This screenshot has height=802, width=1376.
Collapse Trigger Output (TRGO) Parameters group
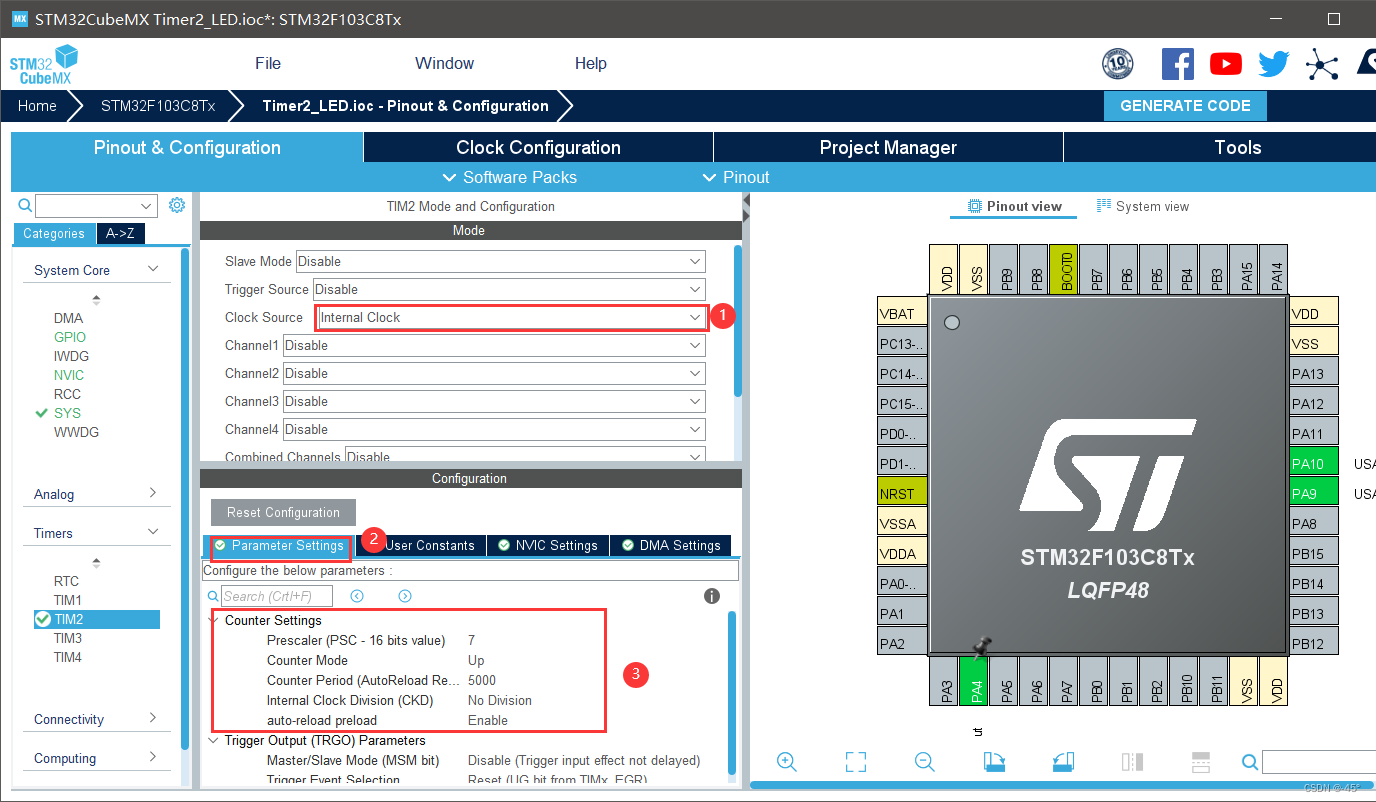[214, 740]
